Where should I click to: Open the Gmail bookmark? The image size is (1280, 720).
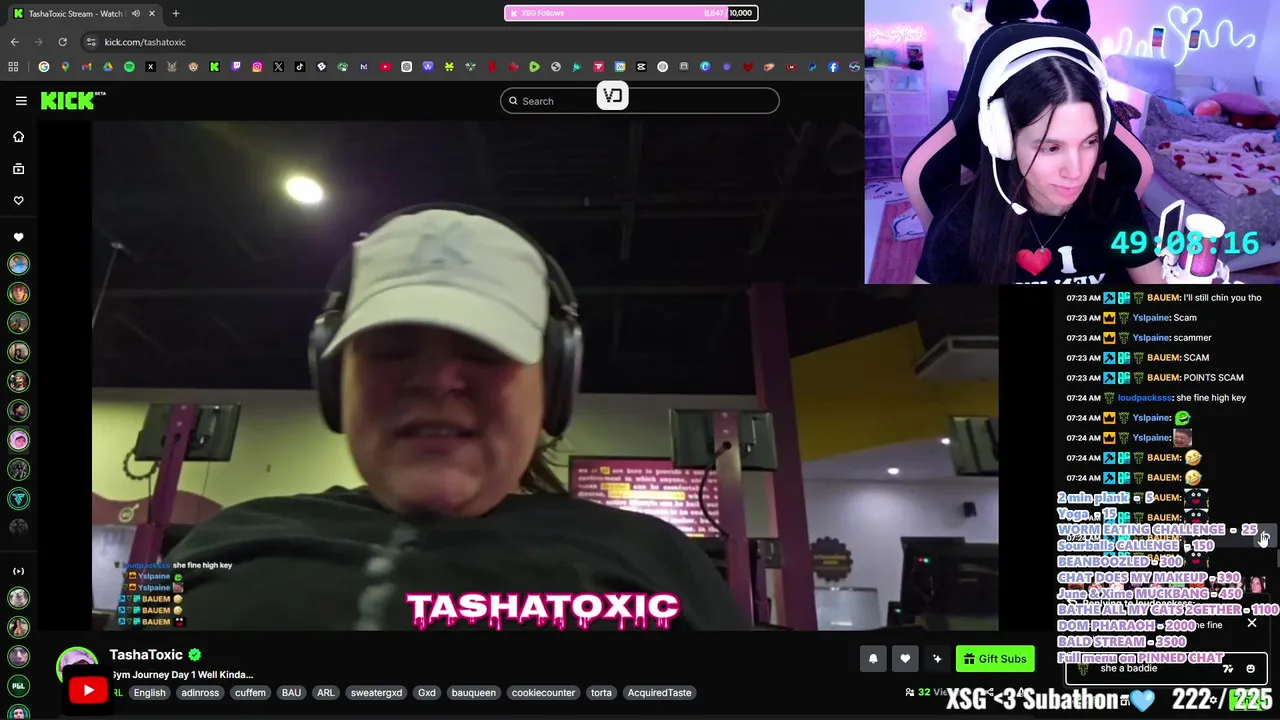coord(86,67)
